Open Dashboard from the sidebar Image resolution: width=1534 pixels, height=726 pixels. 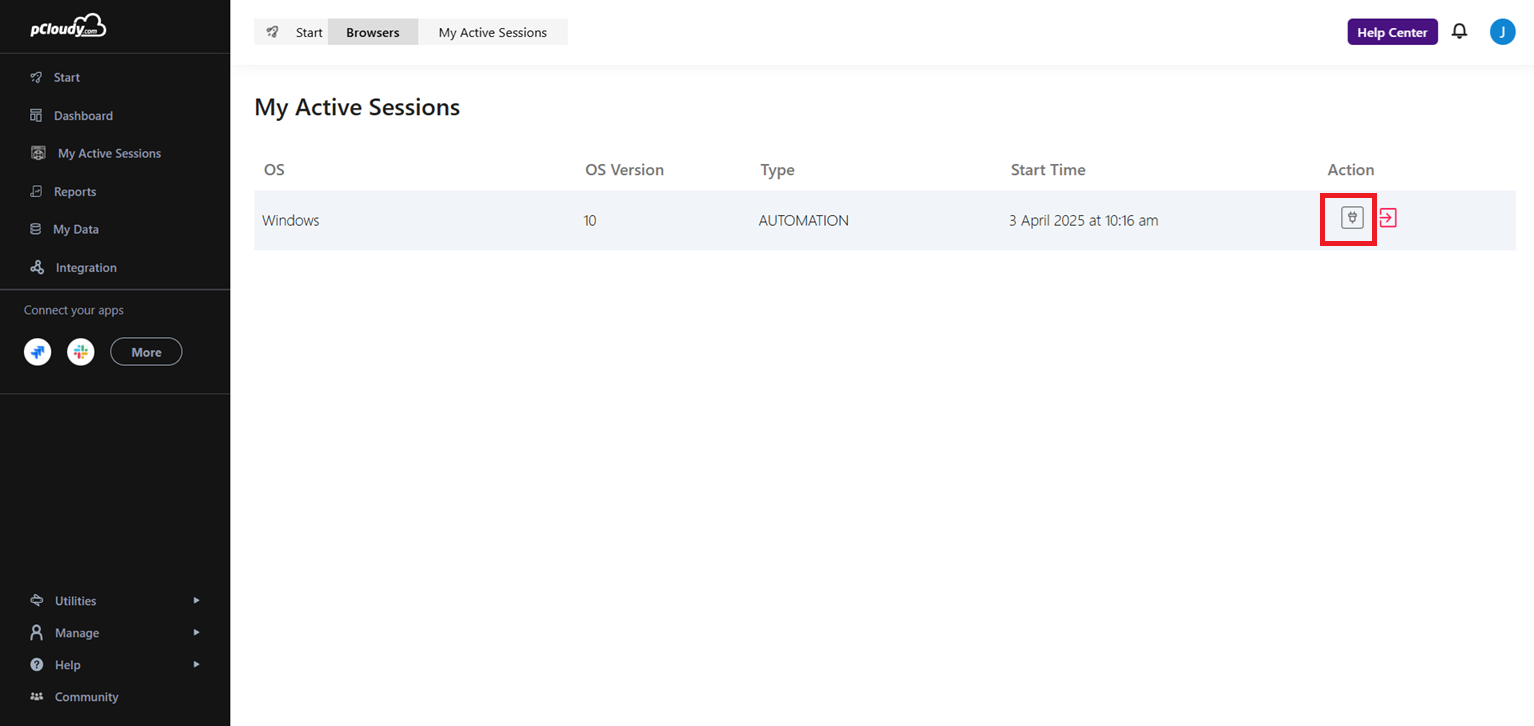tap(83, 116)
